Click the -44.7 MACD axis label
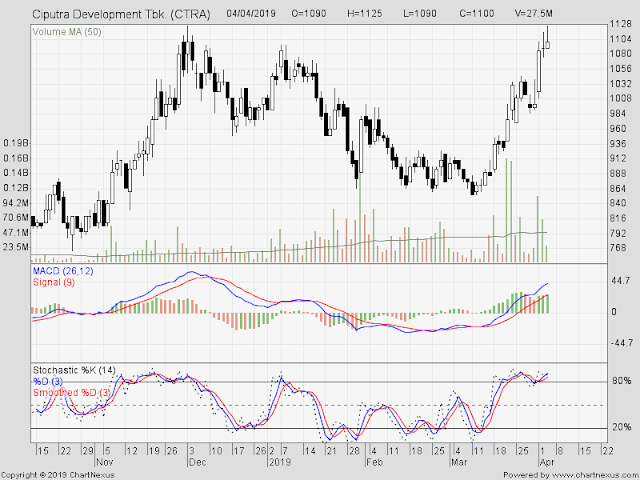640x480 pixels. pos(622,342)
